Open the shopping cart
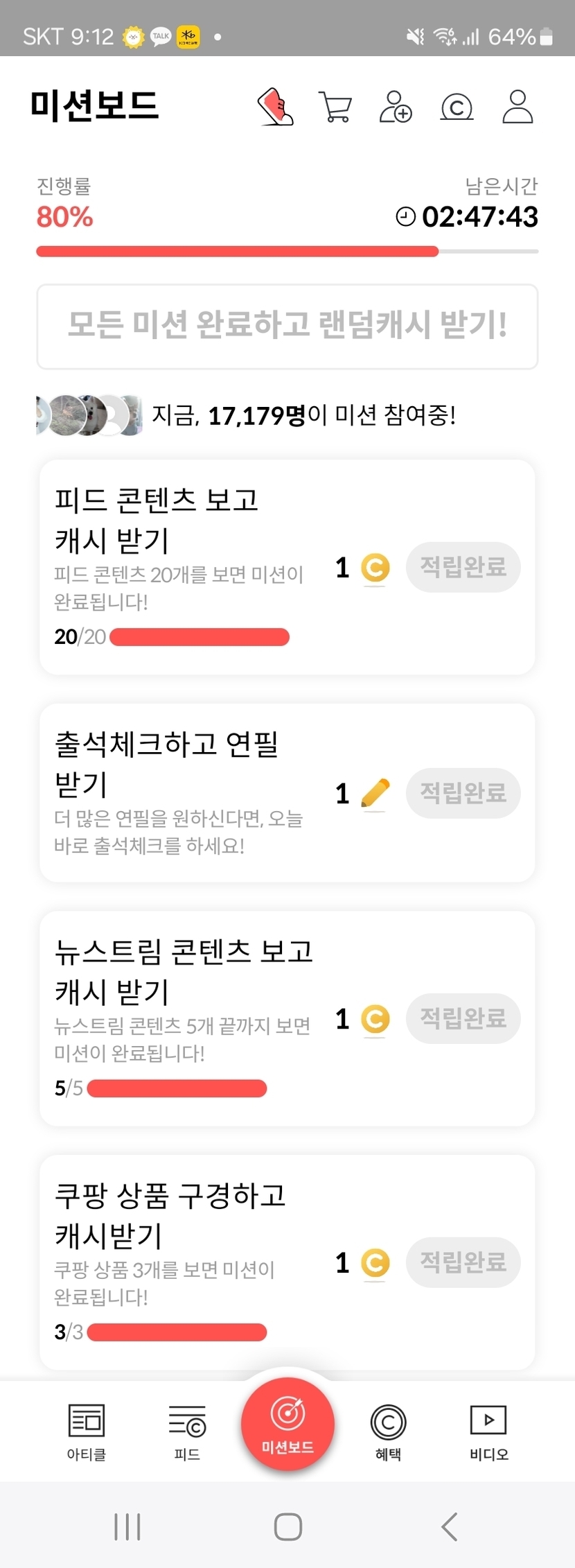575x1568 pixels. pos(335,107)
